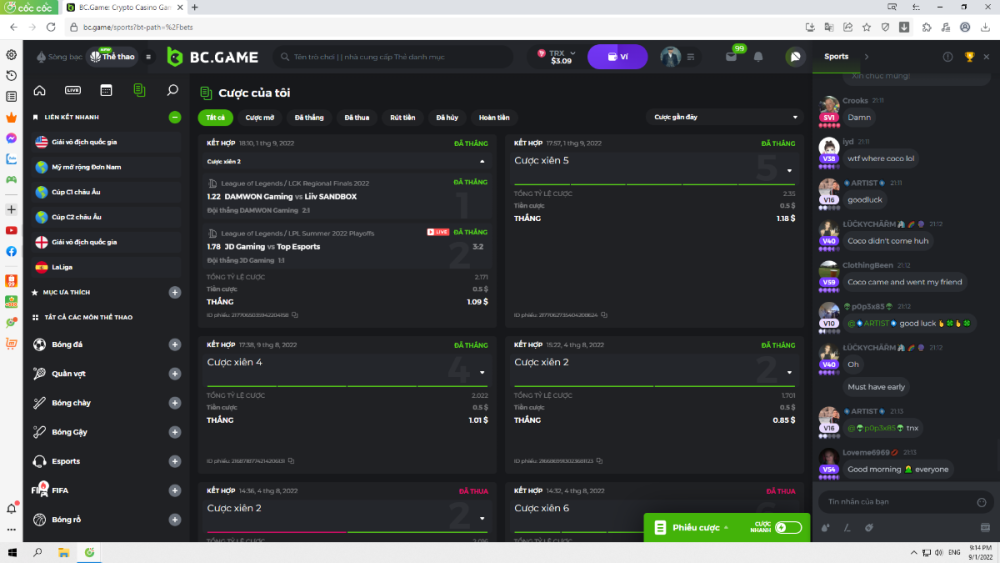Viewport: 1000px width, 563px height.
Task: Click the trophy icon in chat header
Action: click(969, 57)
